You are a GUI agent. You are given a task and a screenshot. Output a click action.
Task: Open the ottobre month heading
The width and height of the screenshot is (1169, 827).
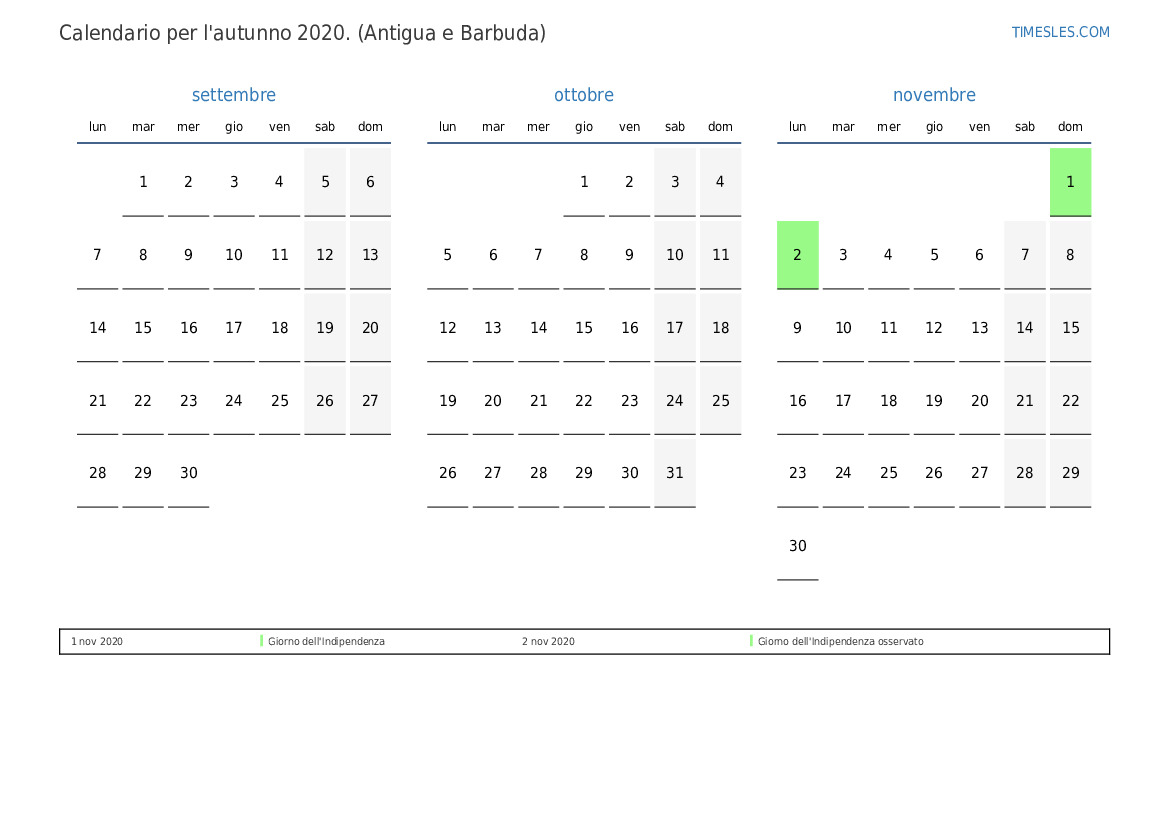(584, 95)
